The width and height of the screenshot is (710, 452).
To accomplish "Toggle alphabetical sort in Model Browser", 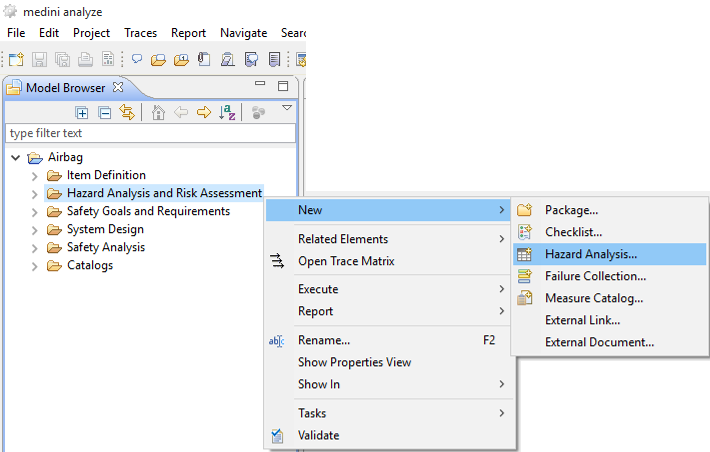I will click(227, 112).
